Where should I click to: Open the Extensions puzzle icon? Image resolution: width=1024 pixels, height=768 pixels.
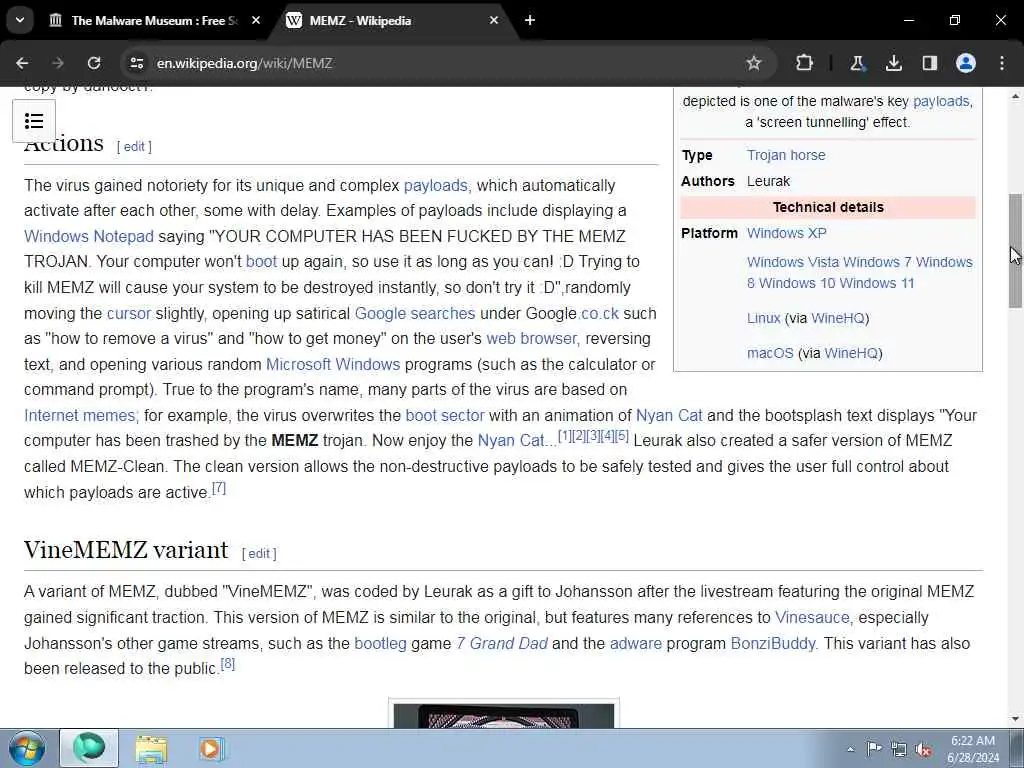[805, 63]
